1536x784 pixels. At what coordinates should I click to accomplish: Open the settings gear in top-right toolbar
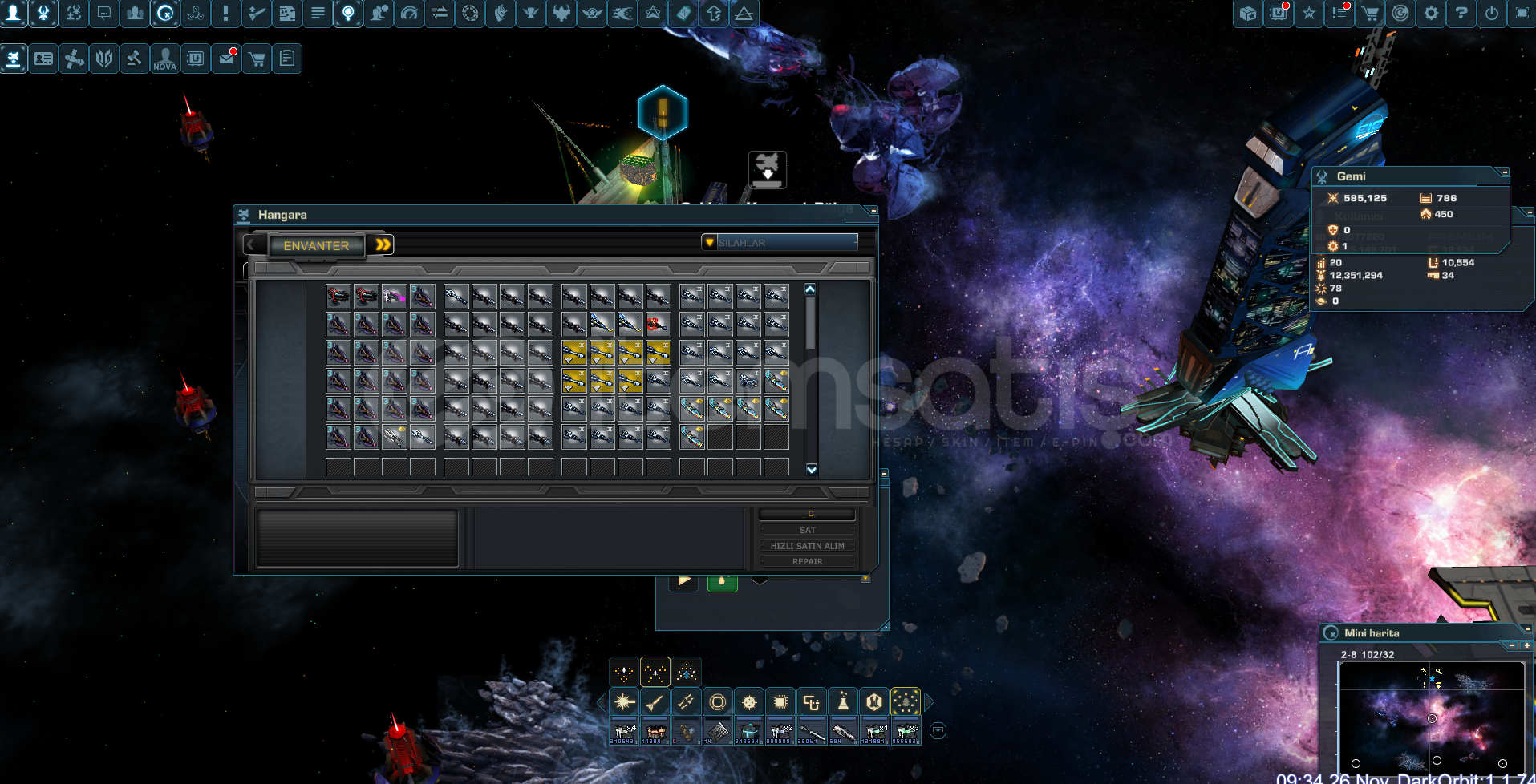(1431, 14)
